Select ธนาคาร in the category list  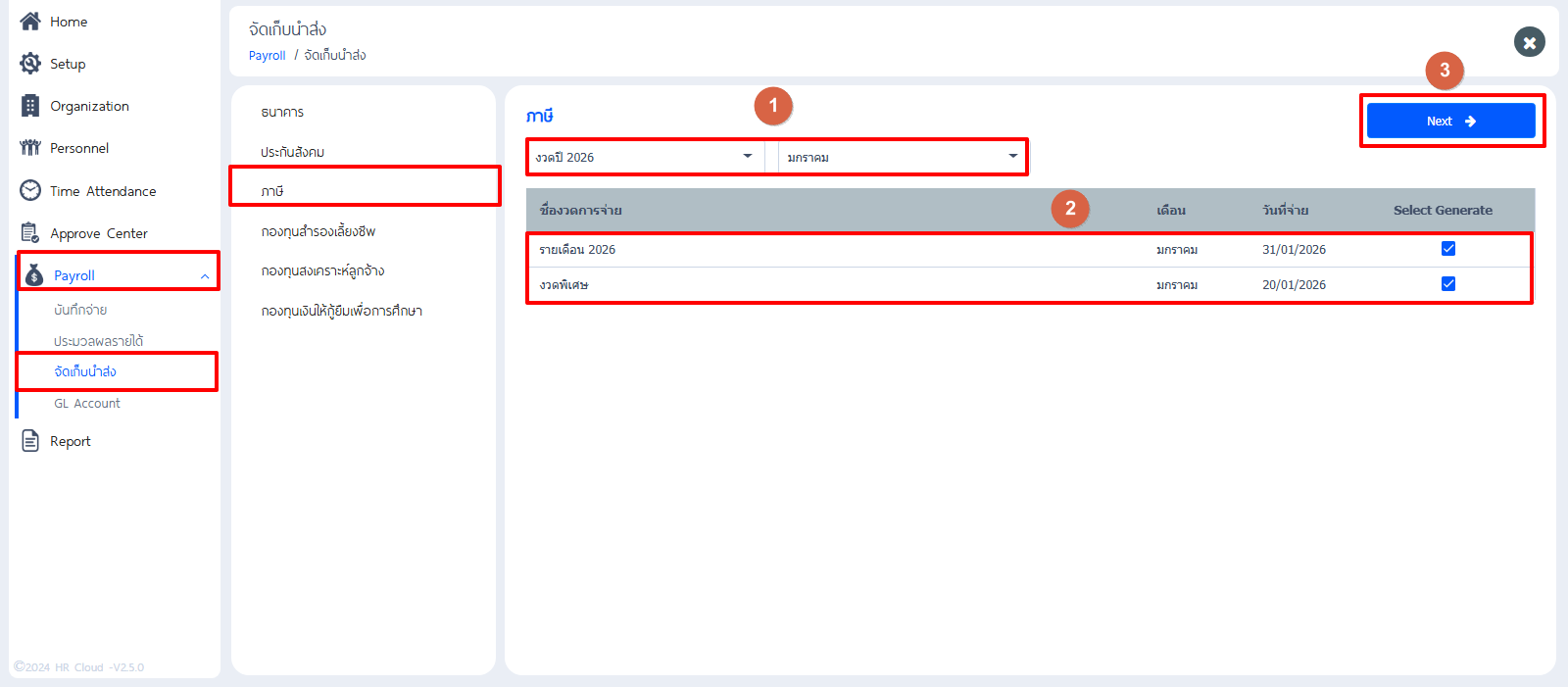pos(282,113)
